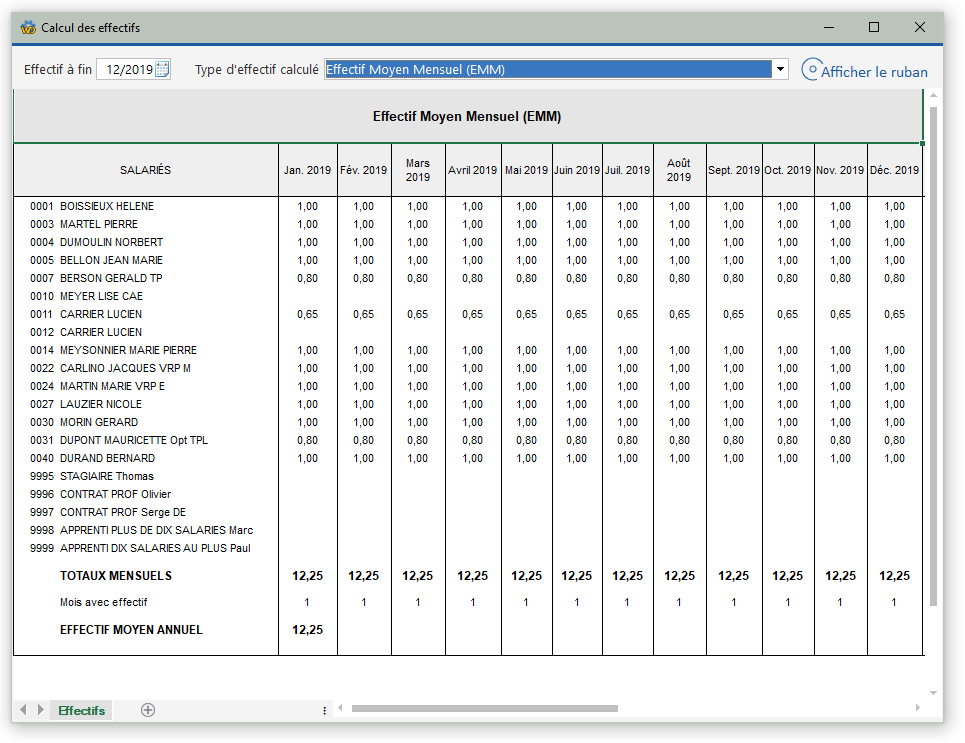Select the SALARIÉS column header cell

pos(145,170)
